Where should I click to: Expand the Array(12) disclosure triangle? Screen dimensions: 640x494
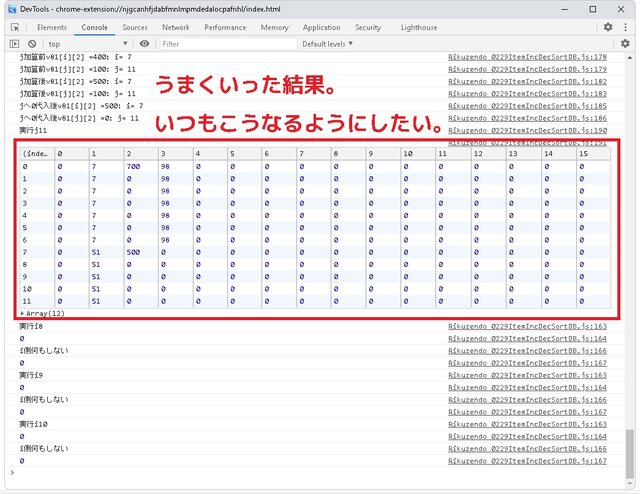coord(22,314)
